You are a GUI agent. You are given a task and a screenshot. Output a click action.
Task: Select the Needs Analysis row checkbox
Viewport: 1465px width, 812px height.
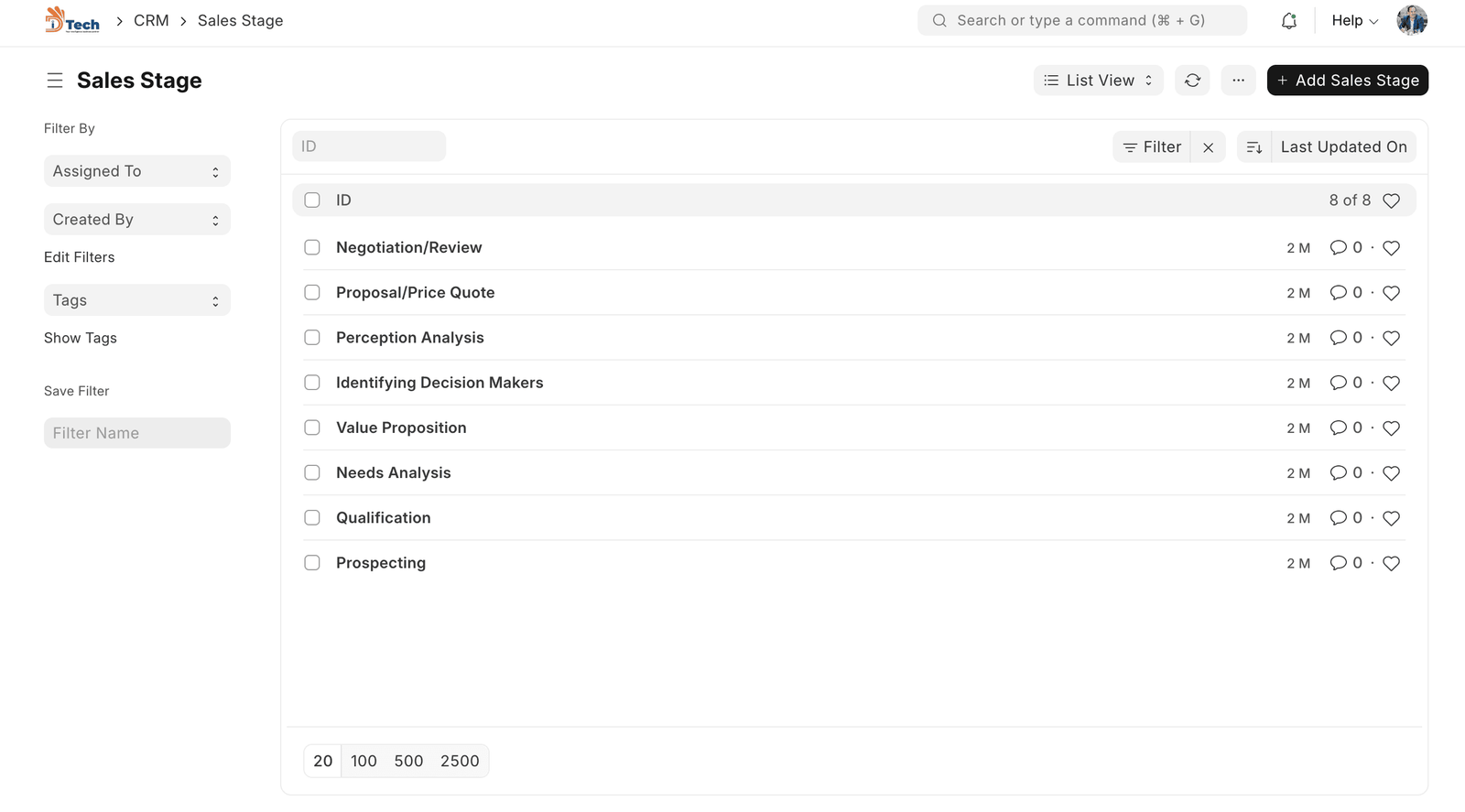pyautogui.click(x=312, y=473)
